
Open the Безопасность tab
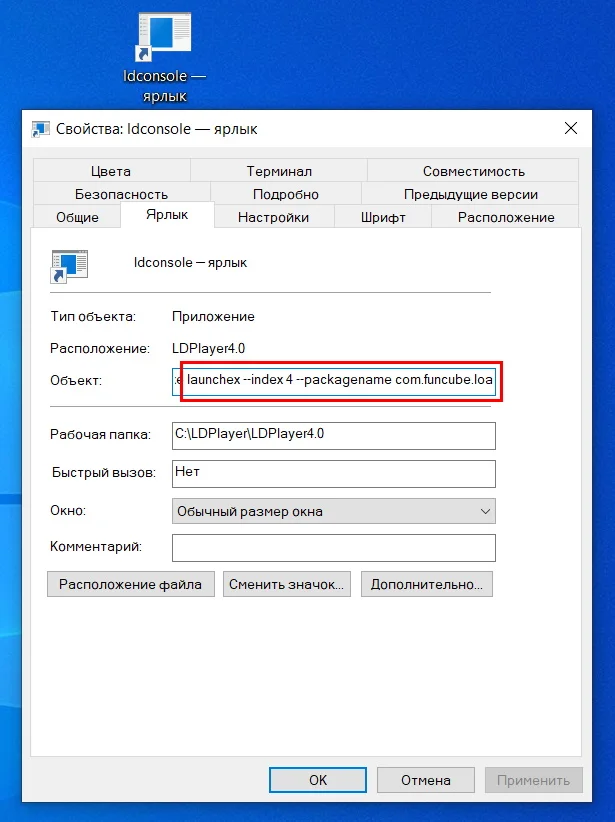(121, 194)
